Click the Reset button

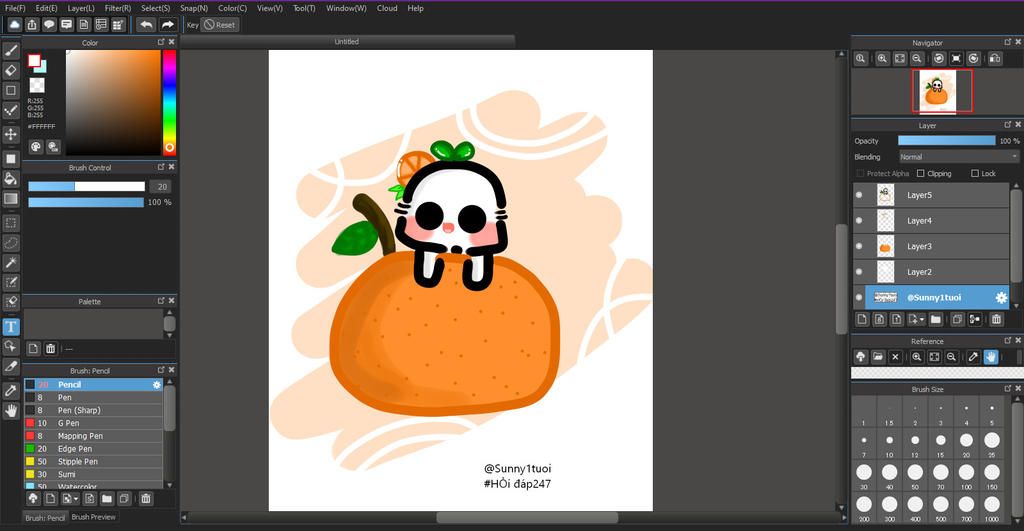(219, 25)
